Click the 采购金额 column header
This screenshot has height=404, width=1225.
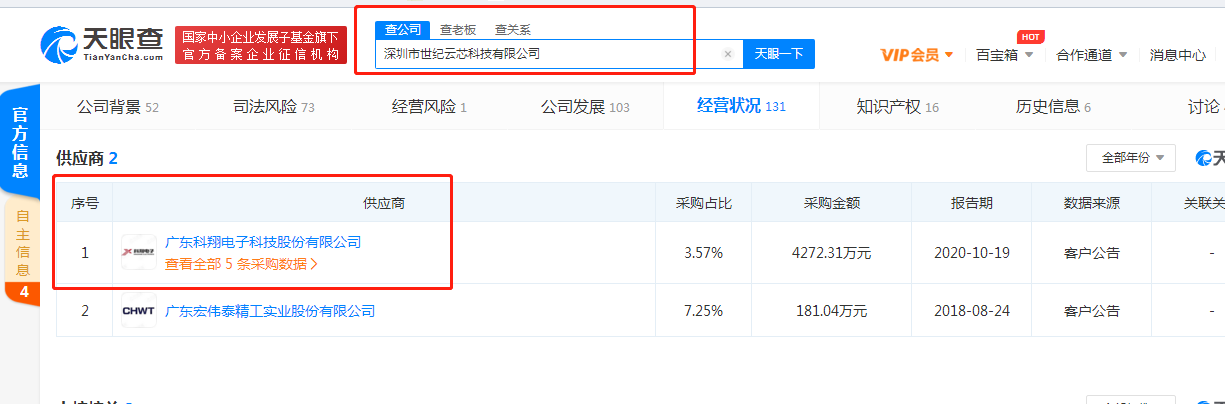832,203
